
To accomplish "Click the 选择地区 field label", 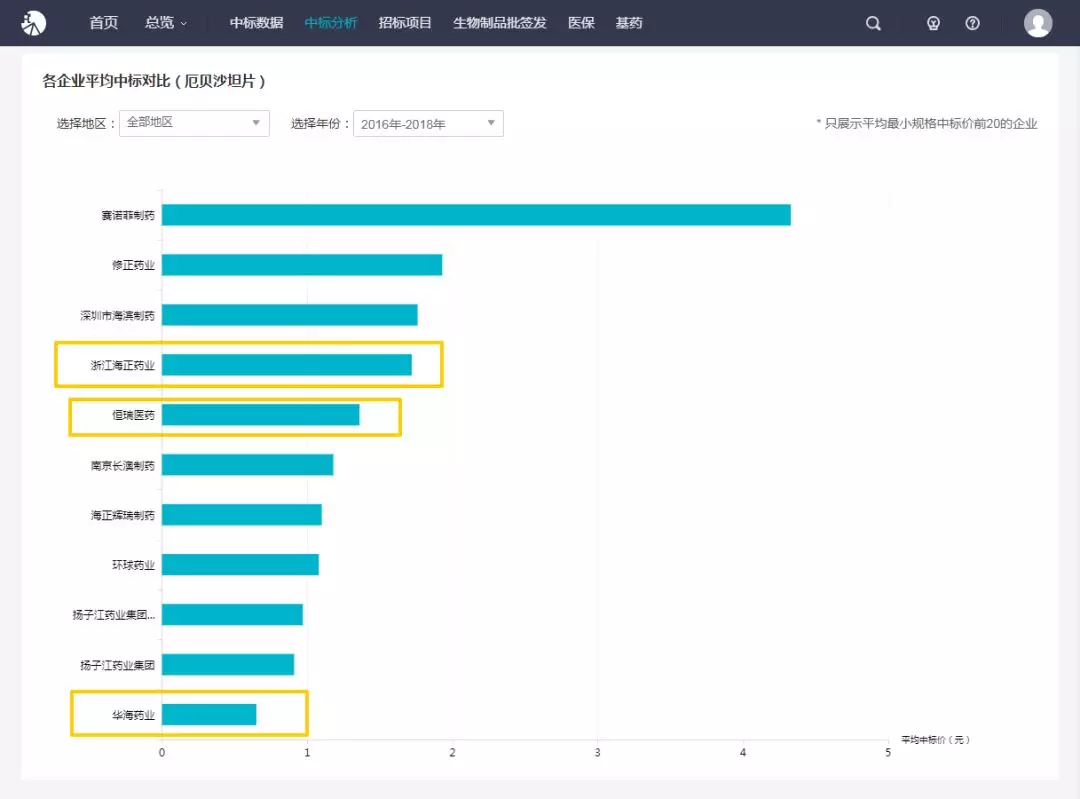I will coord(87,124).
